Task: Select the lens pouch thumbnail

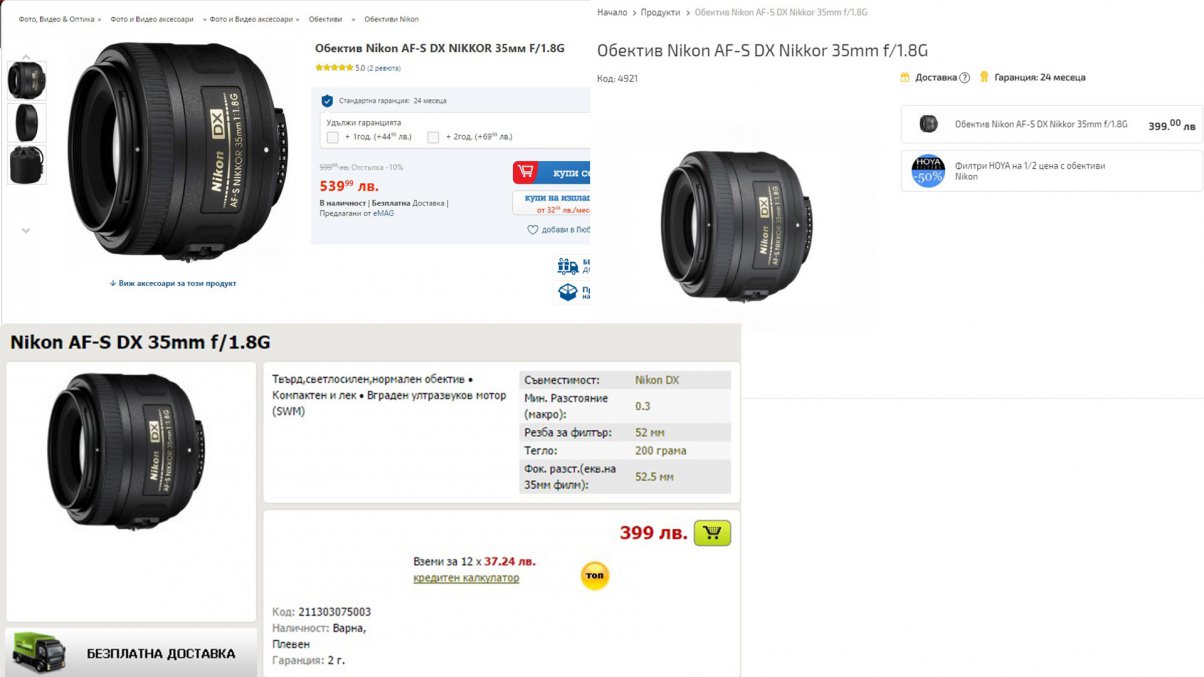Action: pos(27,165)
